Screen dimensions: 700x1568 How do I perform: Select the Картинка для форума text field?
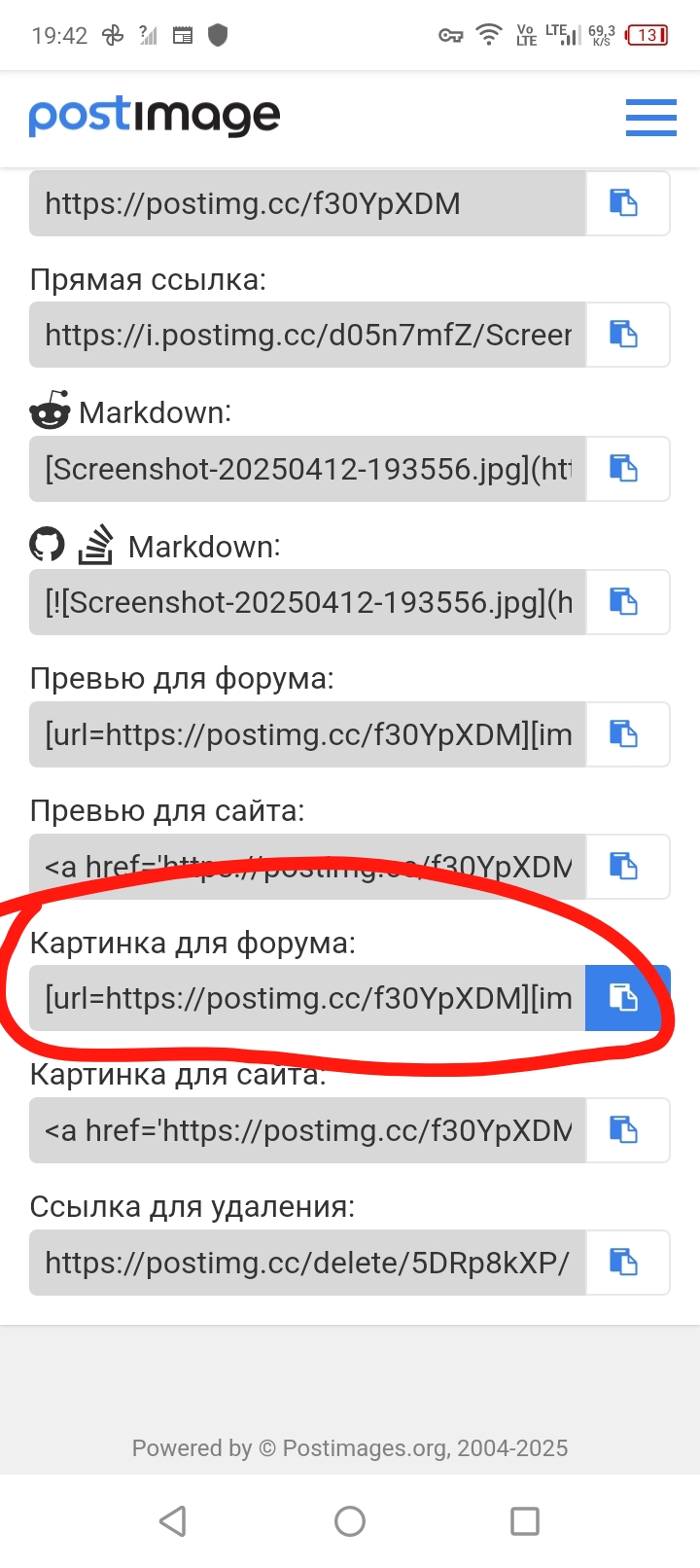307,998
